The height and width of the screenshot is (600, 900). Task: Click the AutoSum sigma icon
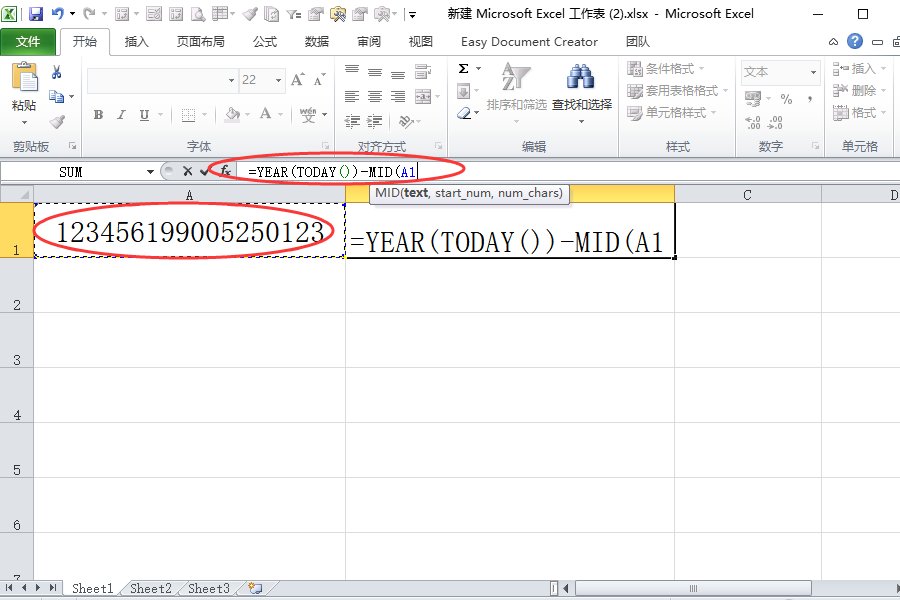point(464,69)
